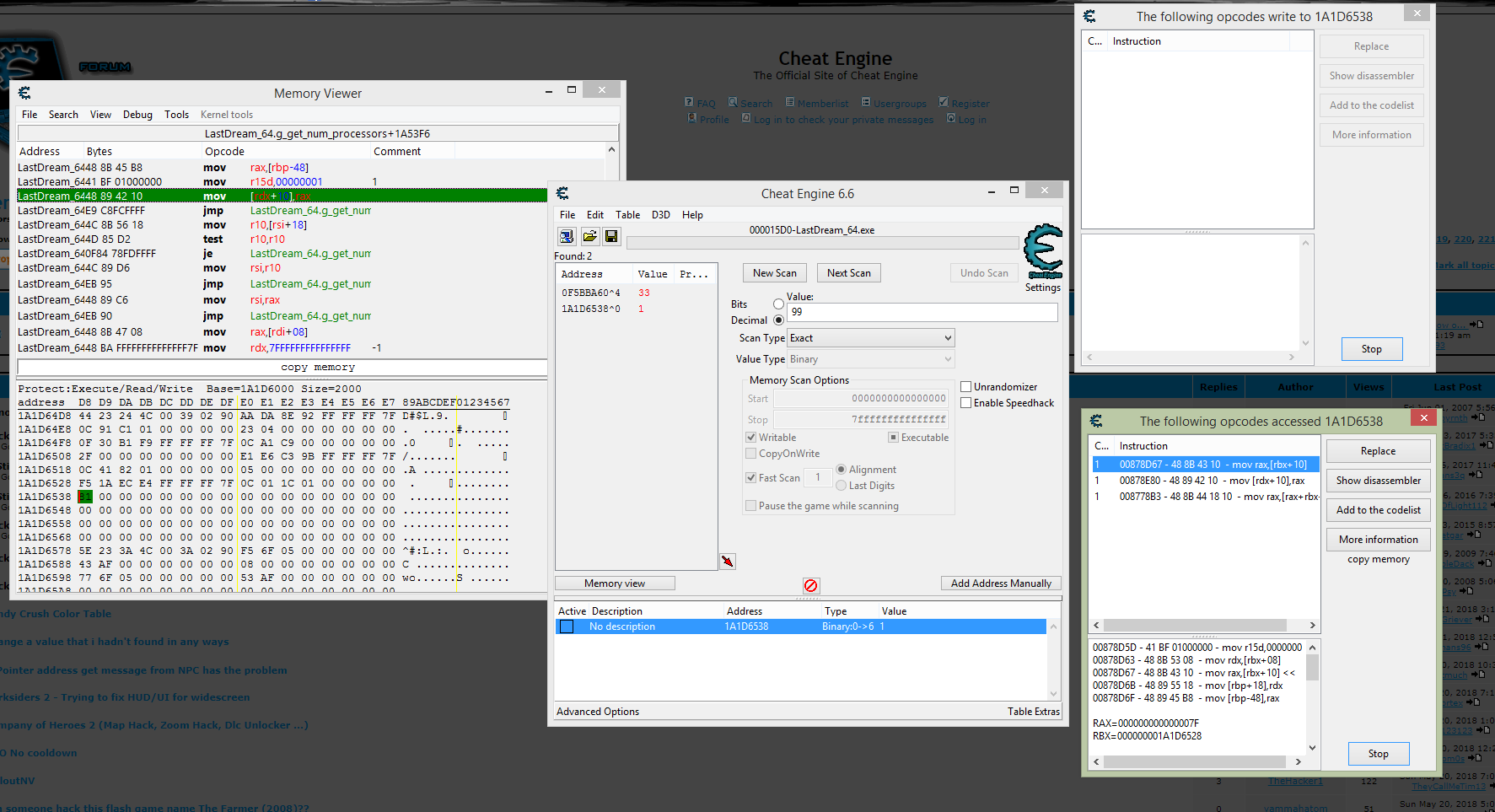Click Add to the codelist in accessed window

click(x=1379, y=510)
